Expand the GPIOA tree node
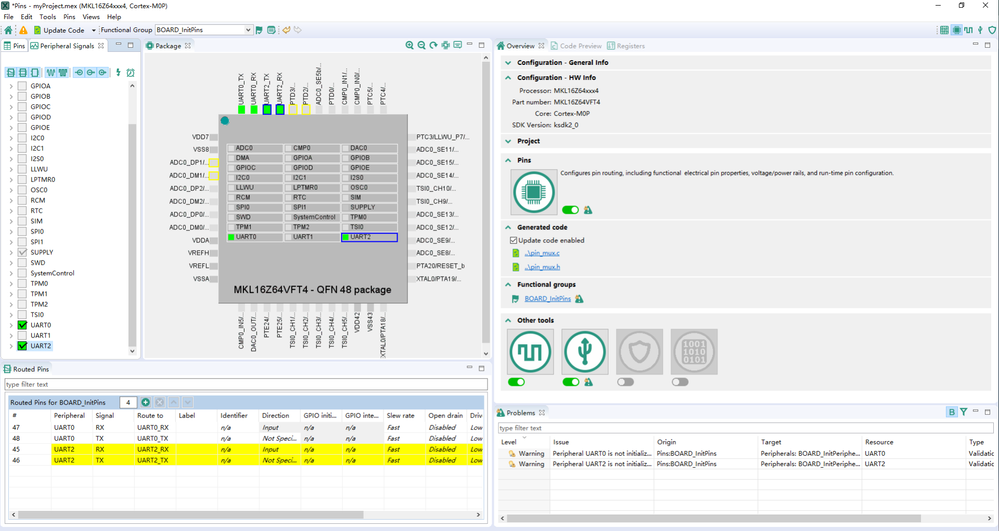999x531 pixels. 11,86
